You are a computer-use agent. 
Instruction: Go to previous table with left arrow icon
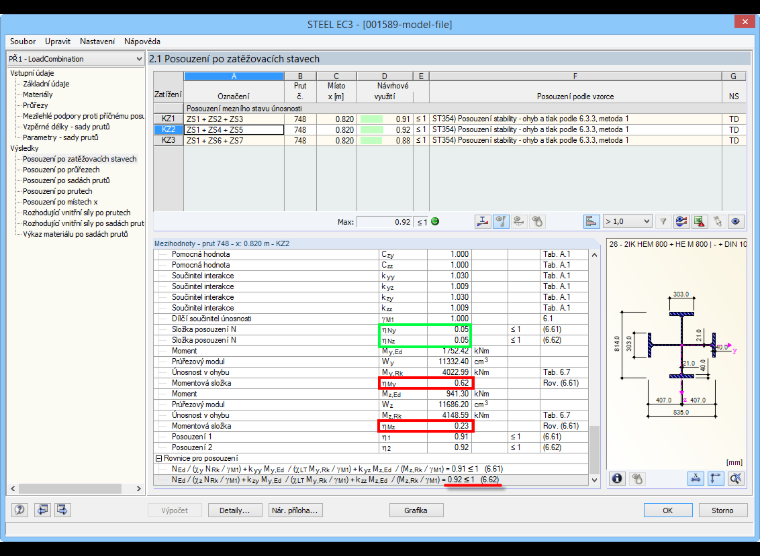[42, 510]
